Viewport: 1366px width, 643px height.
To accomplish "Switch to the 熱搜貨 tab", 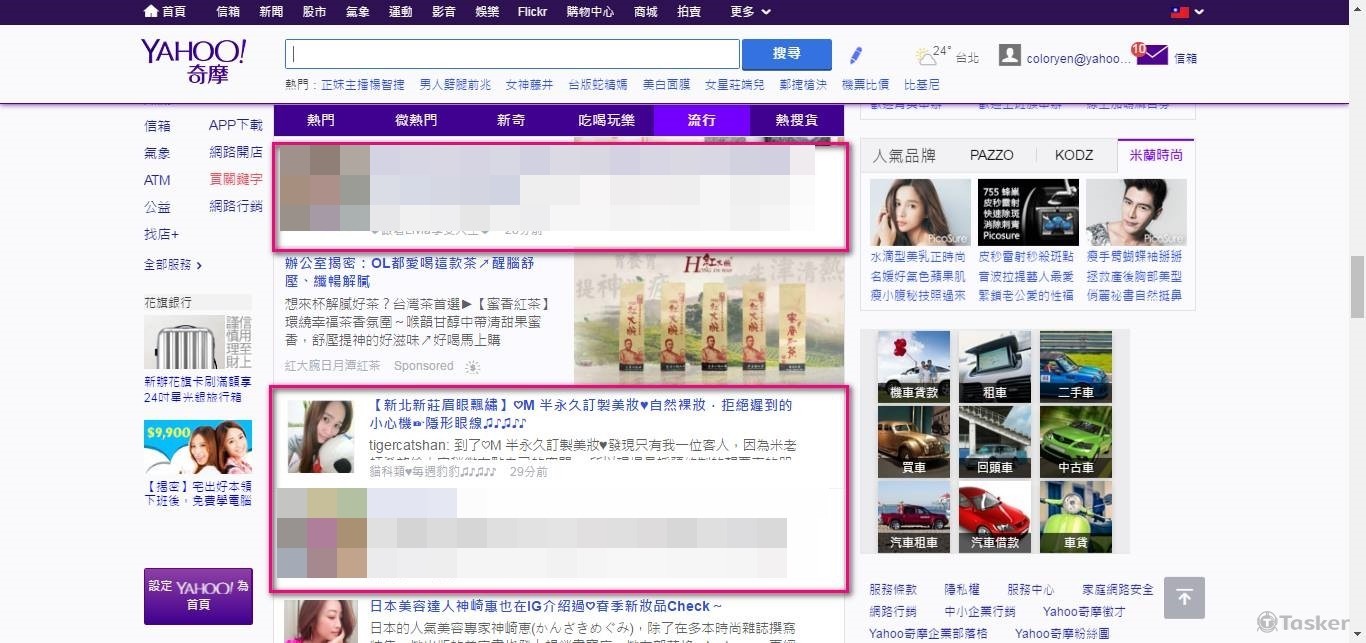I will click(797, 120).
